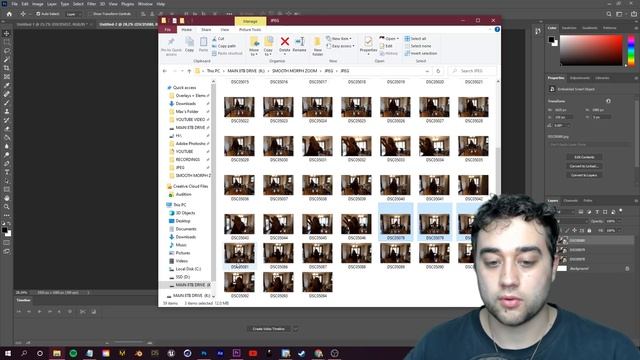Click Delete in the Explorer ribbon
The width and height of the screenshot is (640, 360).
pos(284,44)
